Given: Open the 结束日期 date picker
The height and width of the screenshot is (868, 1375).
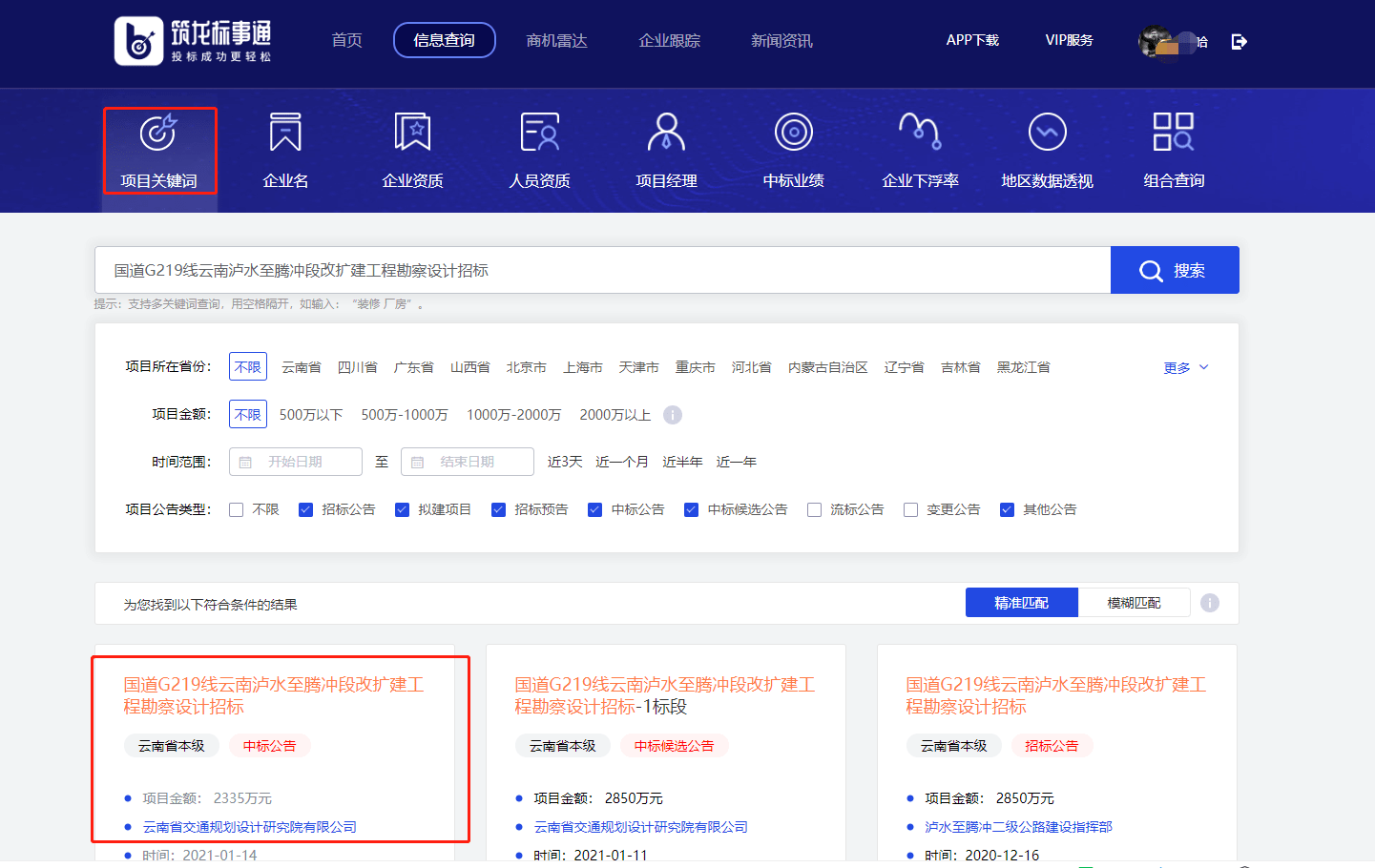Looking at the screenshot, I should point(468,461).
